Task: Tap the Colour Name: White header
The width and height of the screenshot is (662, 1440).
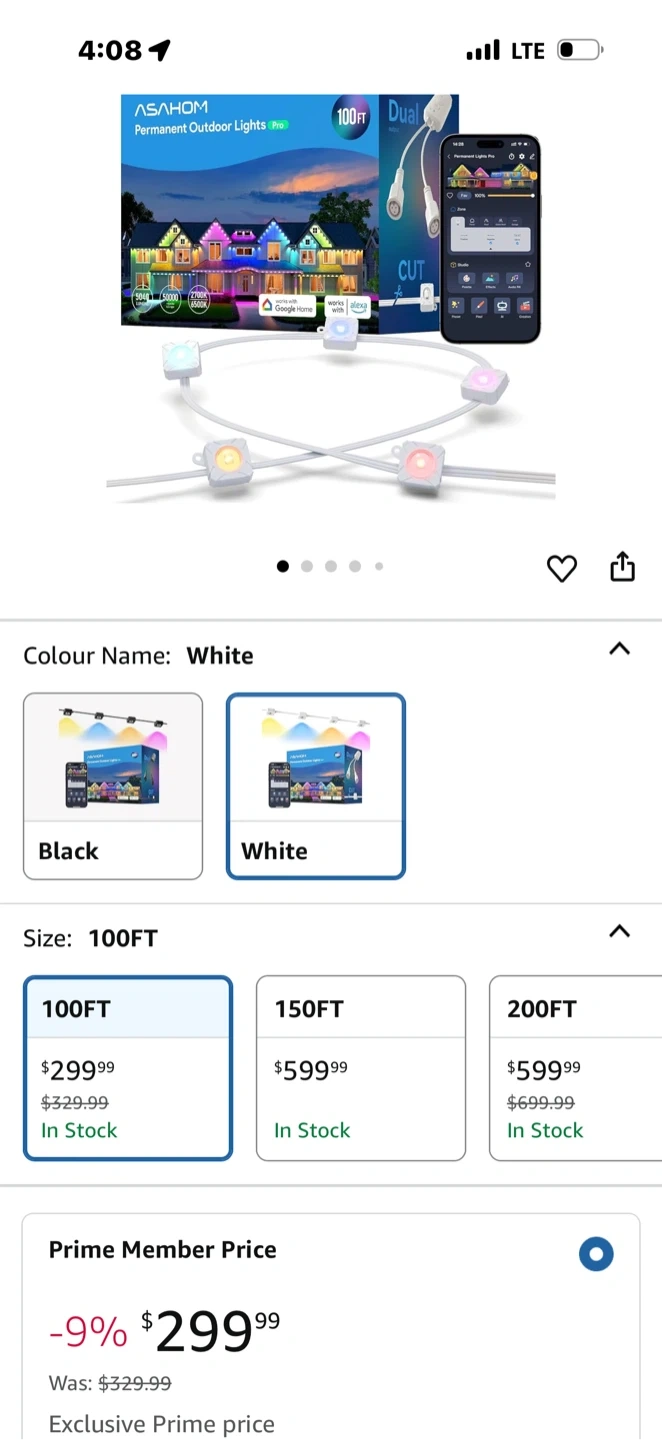Action: coord(138,656)
